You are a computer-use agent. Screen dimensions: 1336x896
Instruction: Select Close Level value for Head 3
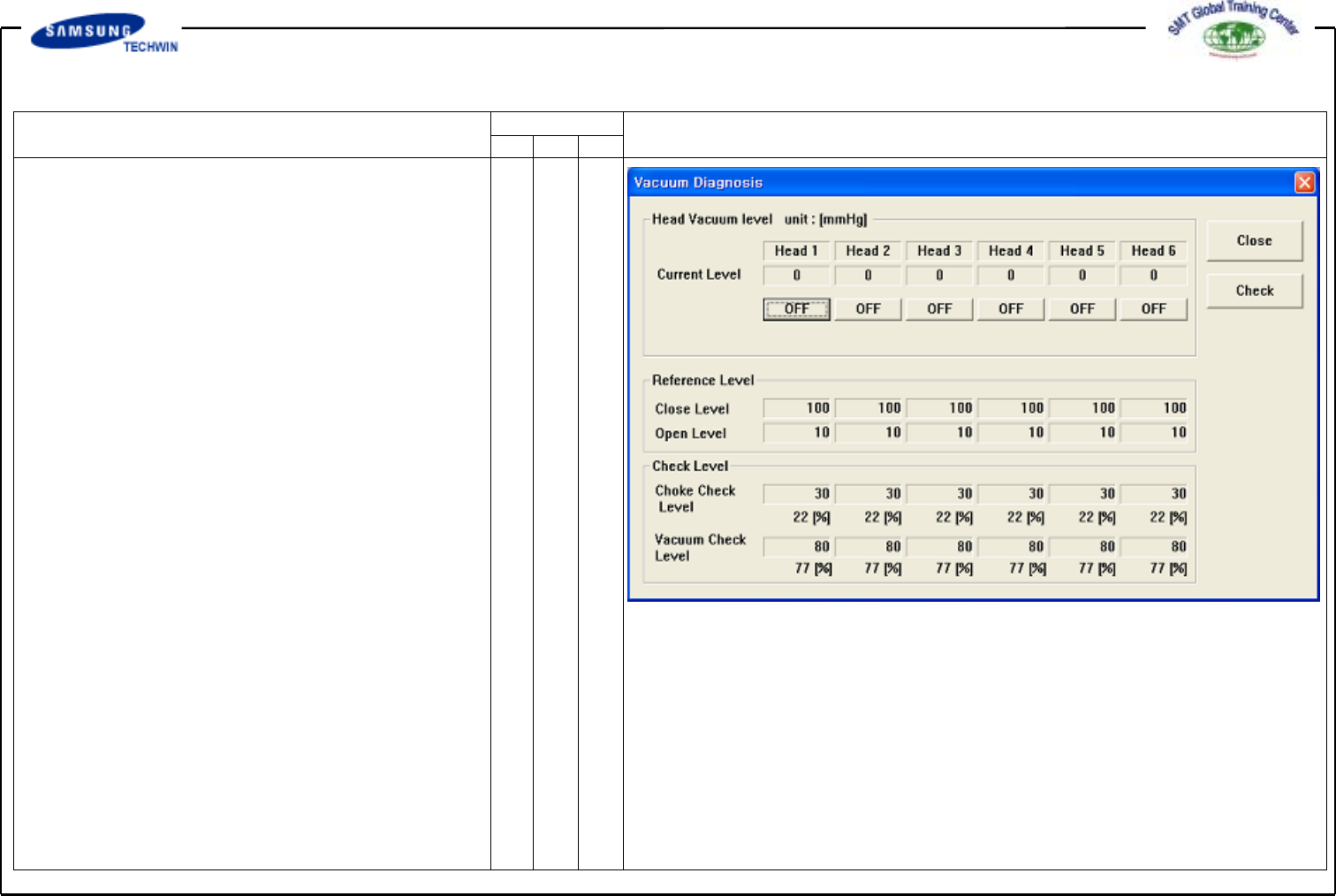click(x=940, y=408)
